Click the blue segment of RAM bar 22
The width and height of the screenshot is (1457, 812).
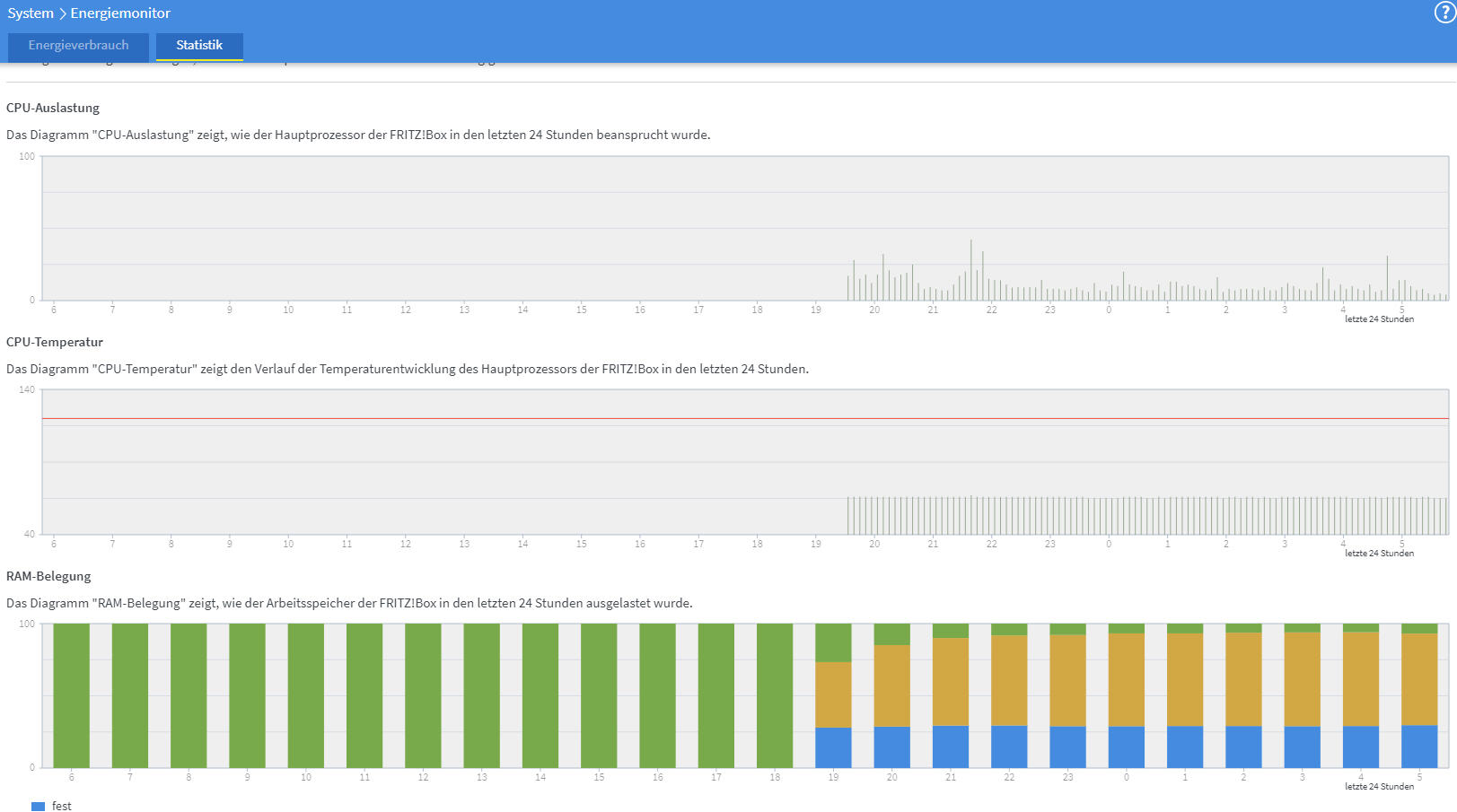coord(1009,747)
